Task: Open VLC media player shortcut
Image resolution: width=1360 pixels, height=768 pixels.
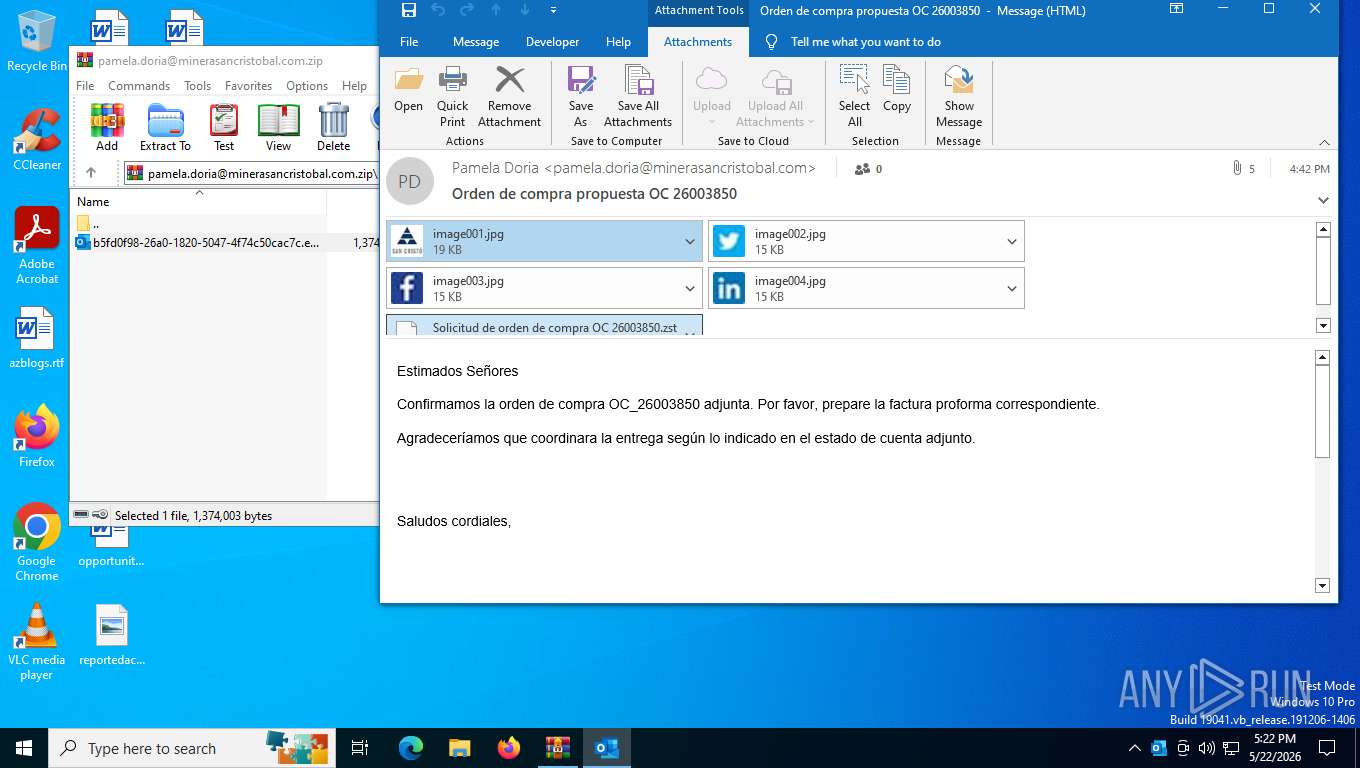Action: tap(37, 642)
